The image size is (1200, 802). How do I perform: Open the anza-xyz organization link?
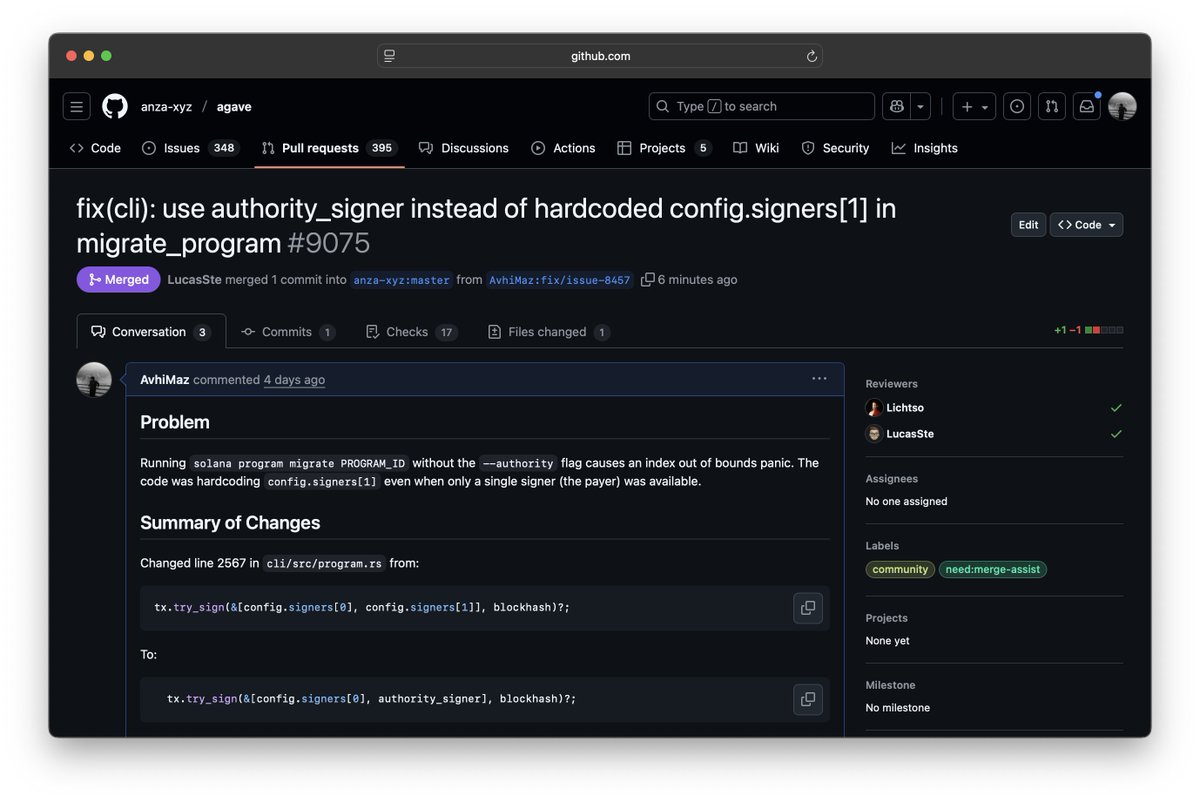(x=166, y=107)
